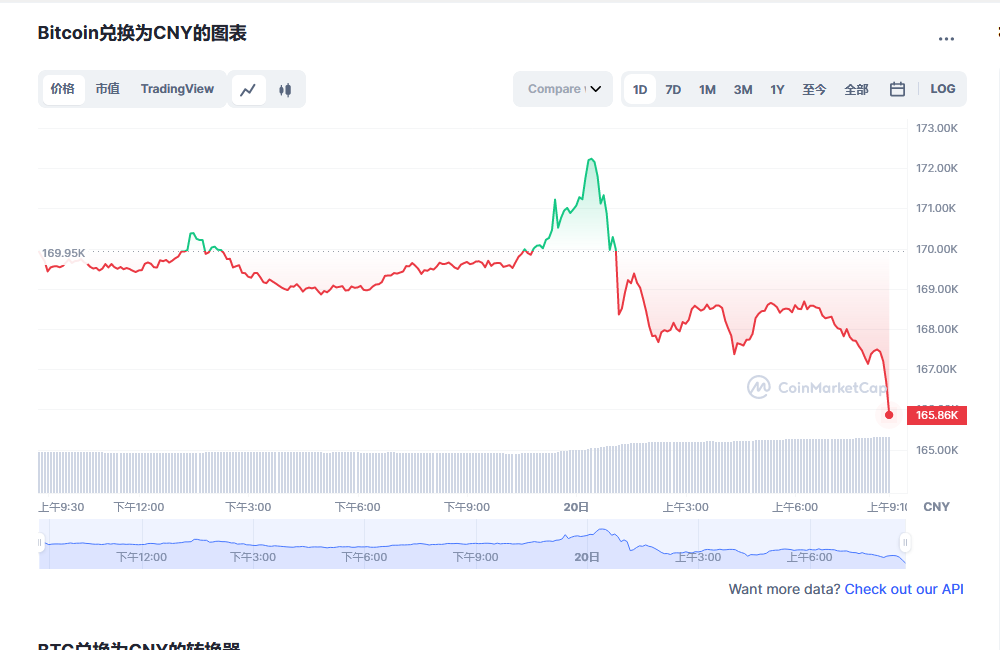Switch to the TradingView tab

click(x=177, y=89)
